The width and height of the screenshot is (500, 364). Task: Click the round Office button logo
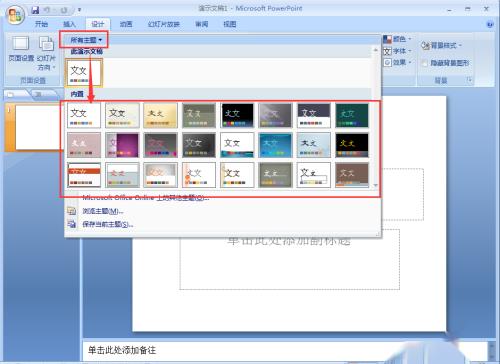tap(16, 15)
